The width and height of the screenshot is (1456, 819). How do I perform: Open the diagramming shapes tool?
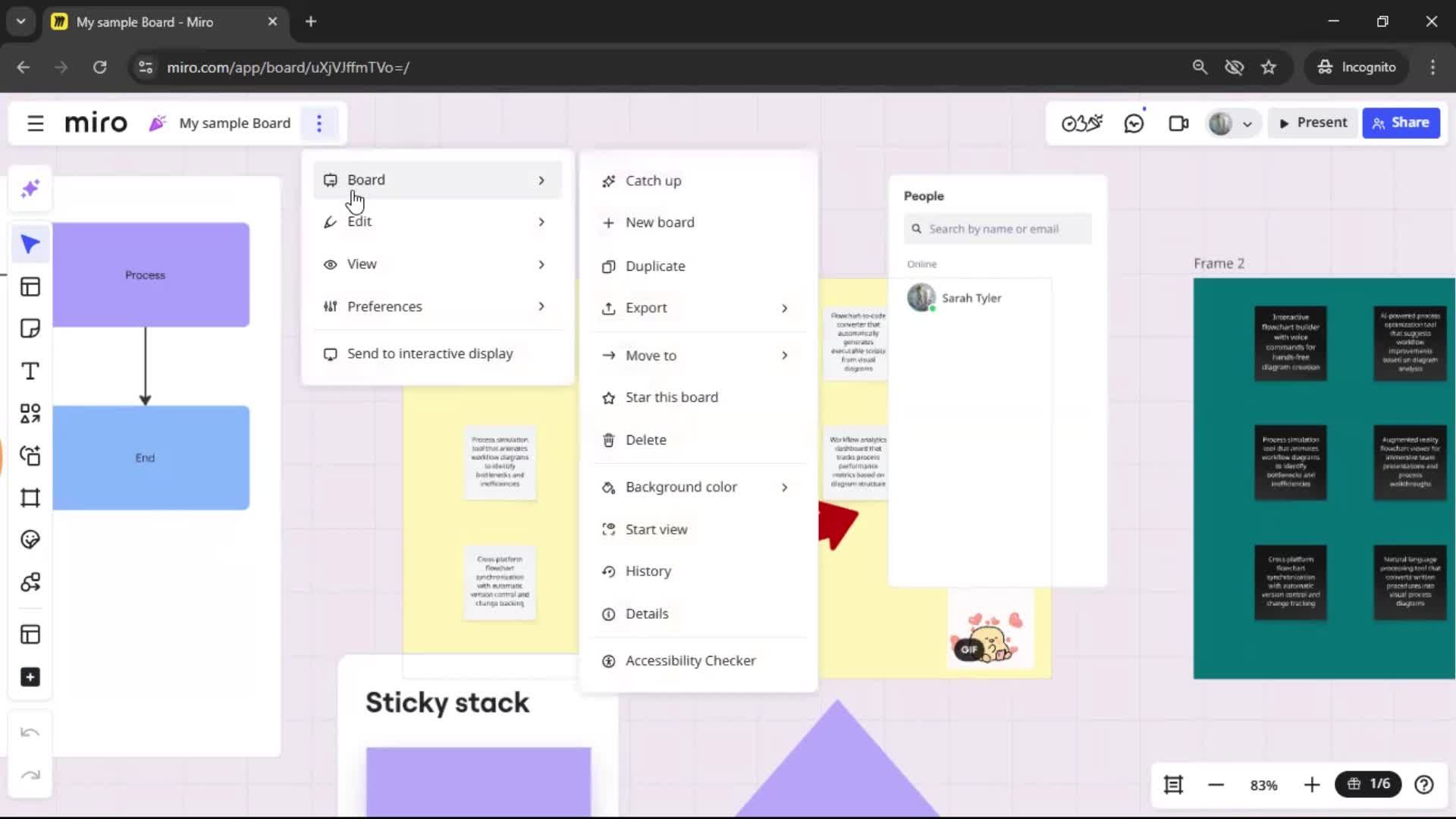click(30, 582)
